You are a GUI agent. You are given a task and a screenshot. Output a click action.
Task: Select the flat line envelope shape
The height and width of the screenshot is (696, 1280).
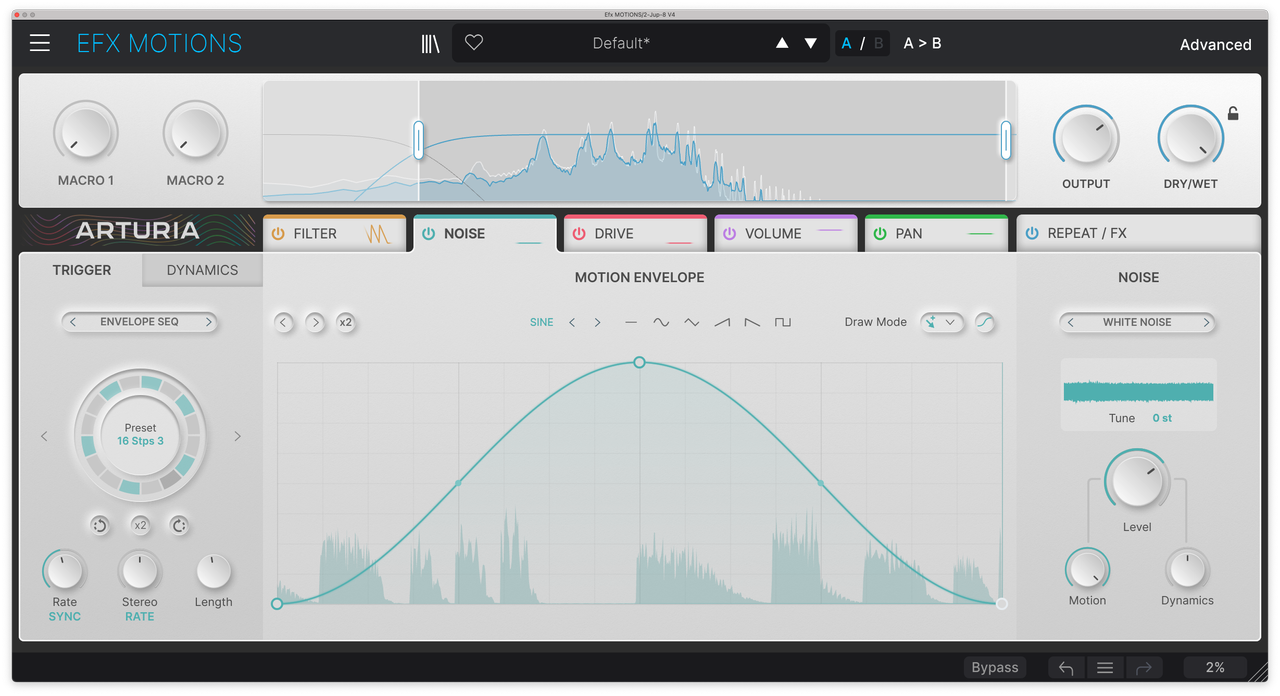(630, 322)
